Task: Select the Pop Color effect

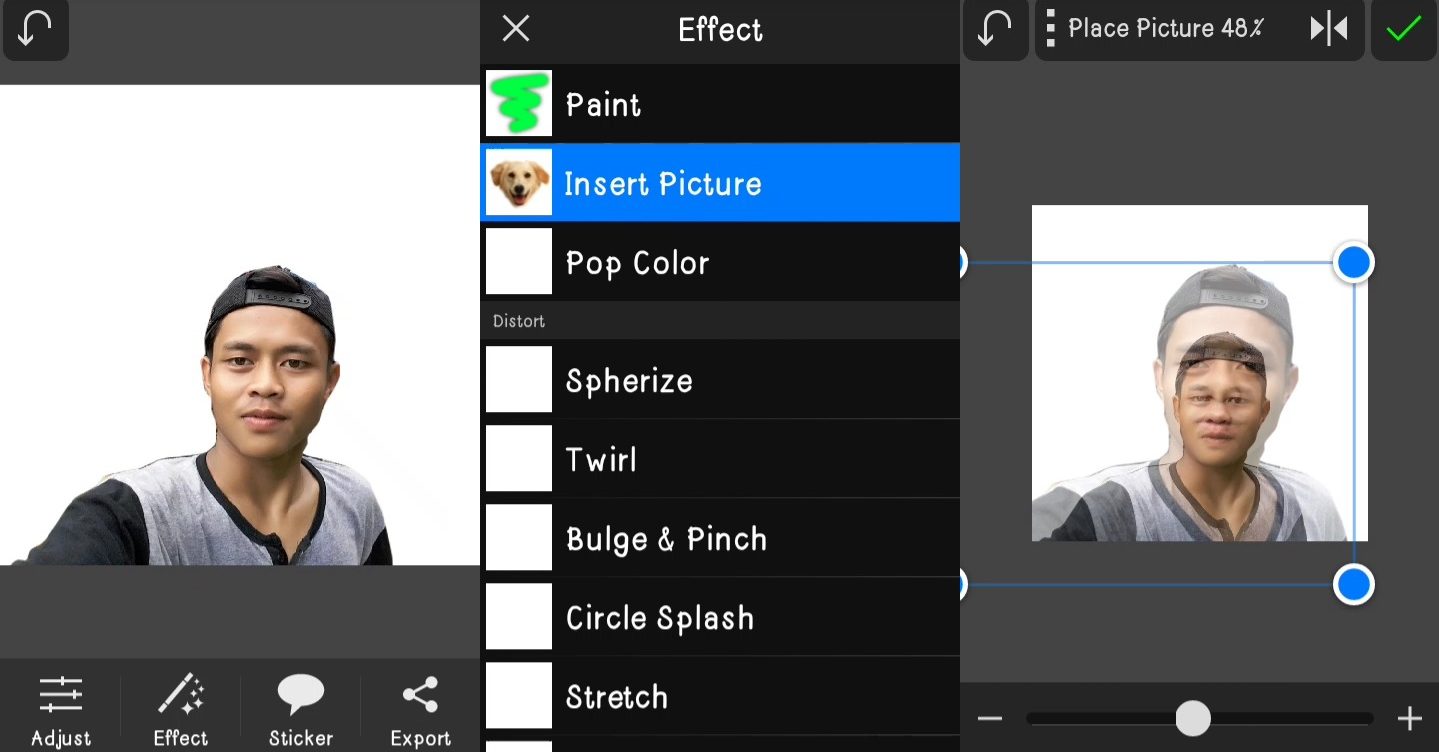Action: point(720,262)
